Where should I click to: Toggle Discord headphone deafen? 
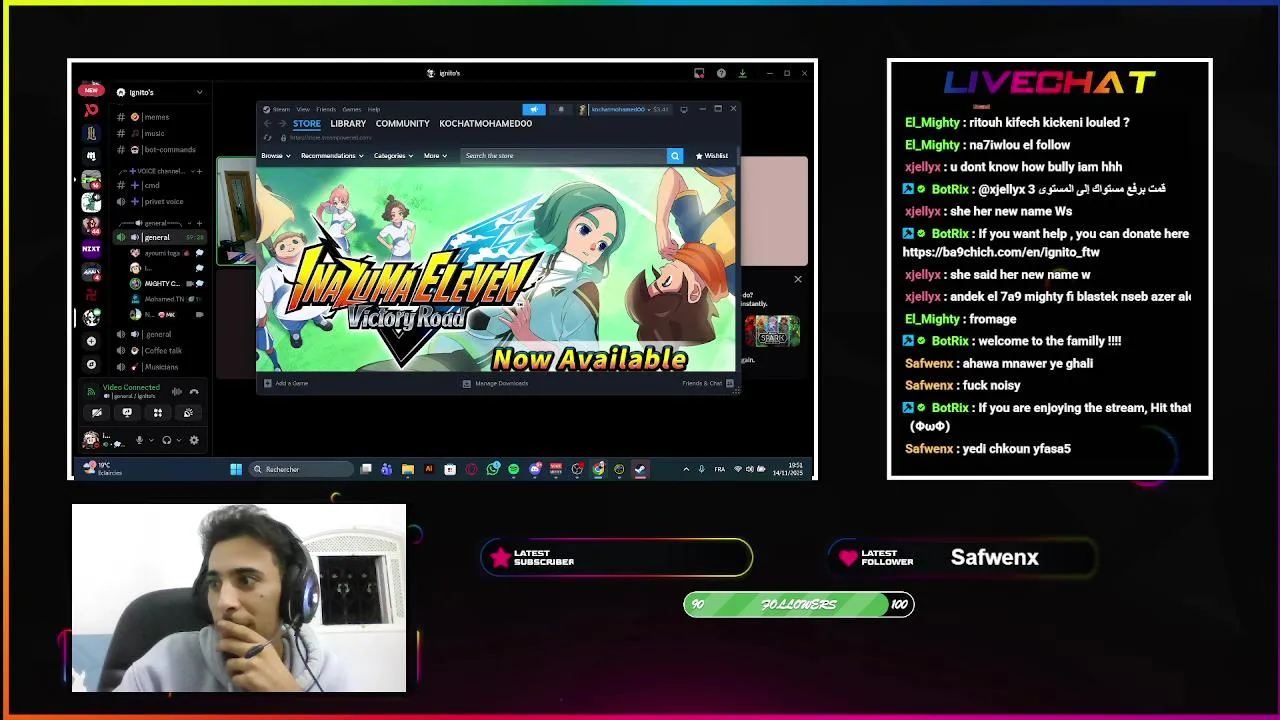coord(167,440)
